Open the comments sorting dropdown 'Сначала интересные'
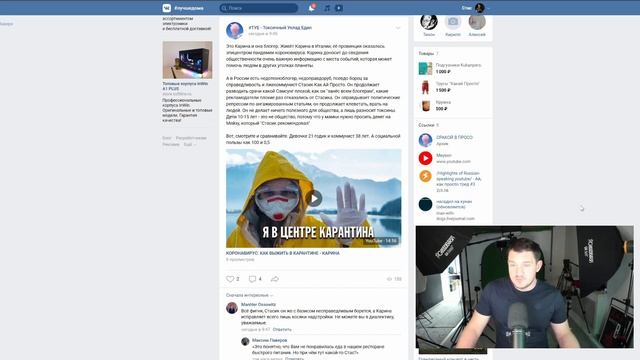 point(249,295)
